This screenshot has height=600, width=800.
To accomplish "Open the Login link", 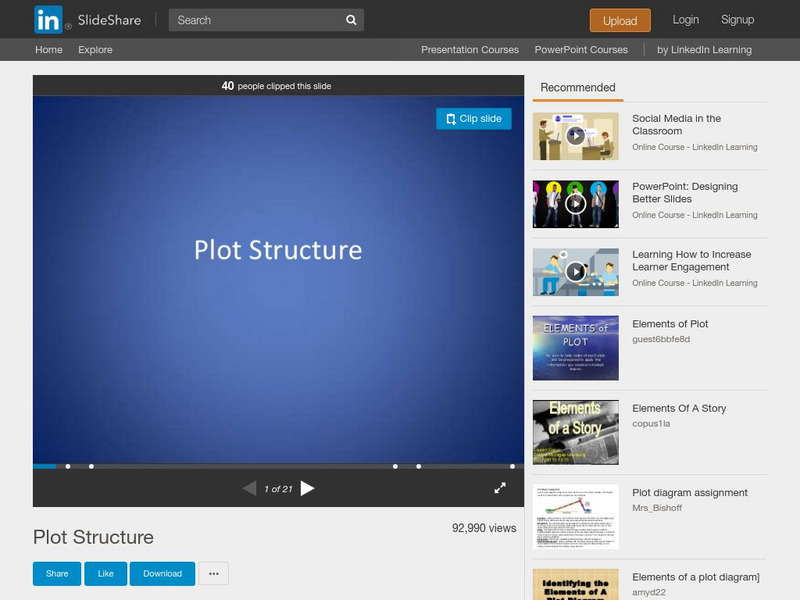I will coord(686,20).
